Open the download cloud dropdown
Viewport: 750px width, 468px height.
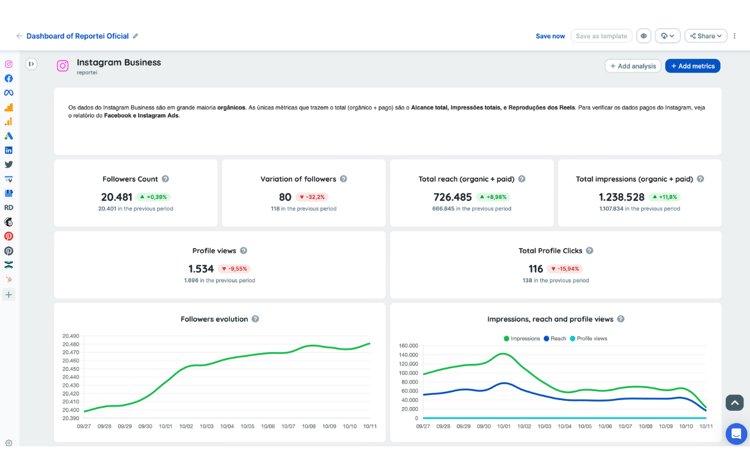click(667, 36)
